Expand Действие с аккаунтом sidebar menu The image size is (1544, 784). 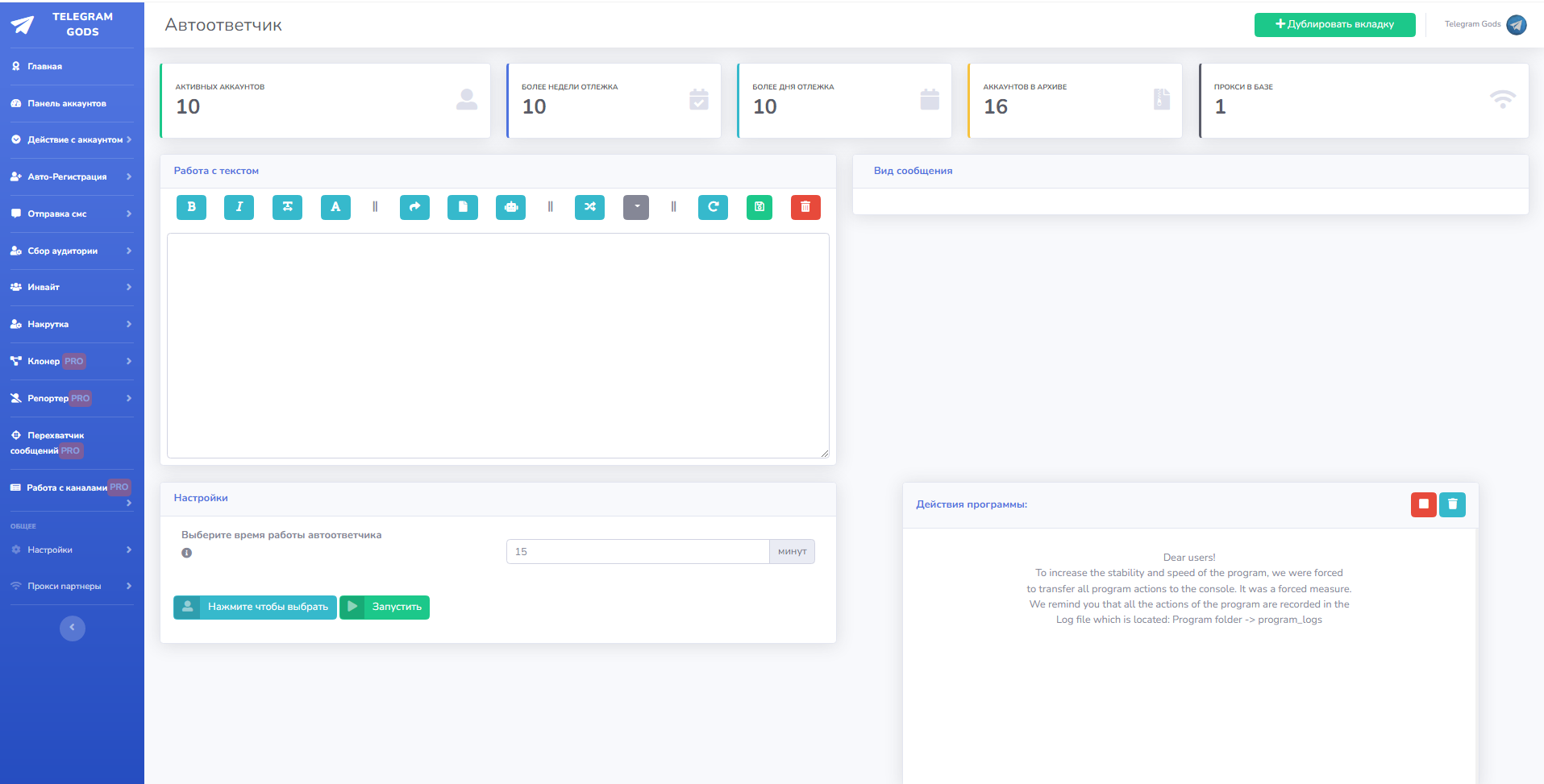pos(72,140)
